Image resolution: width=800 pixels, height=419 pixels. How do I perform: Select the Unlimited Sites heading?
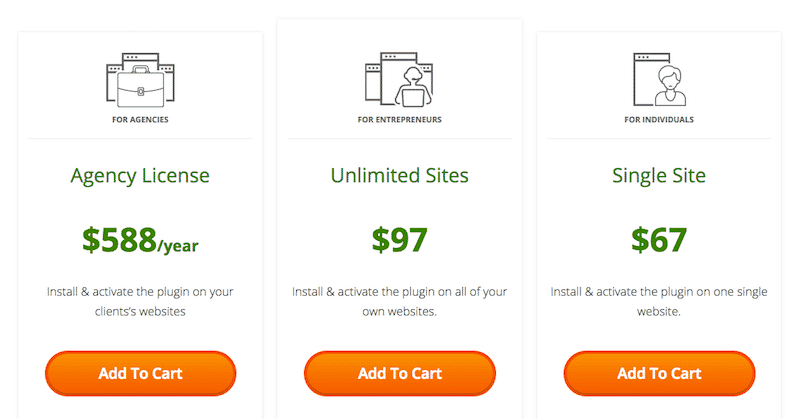tap(399, 176)
